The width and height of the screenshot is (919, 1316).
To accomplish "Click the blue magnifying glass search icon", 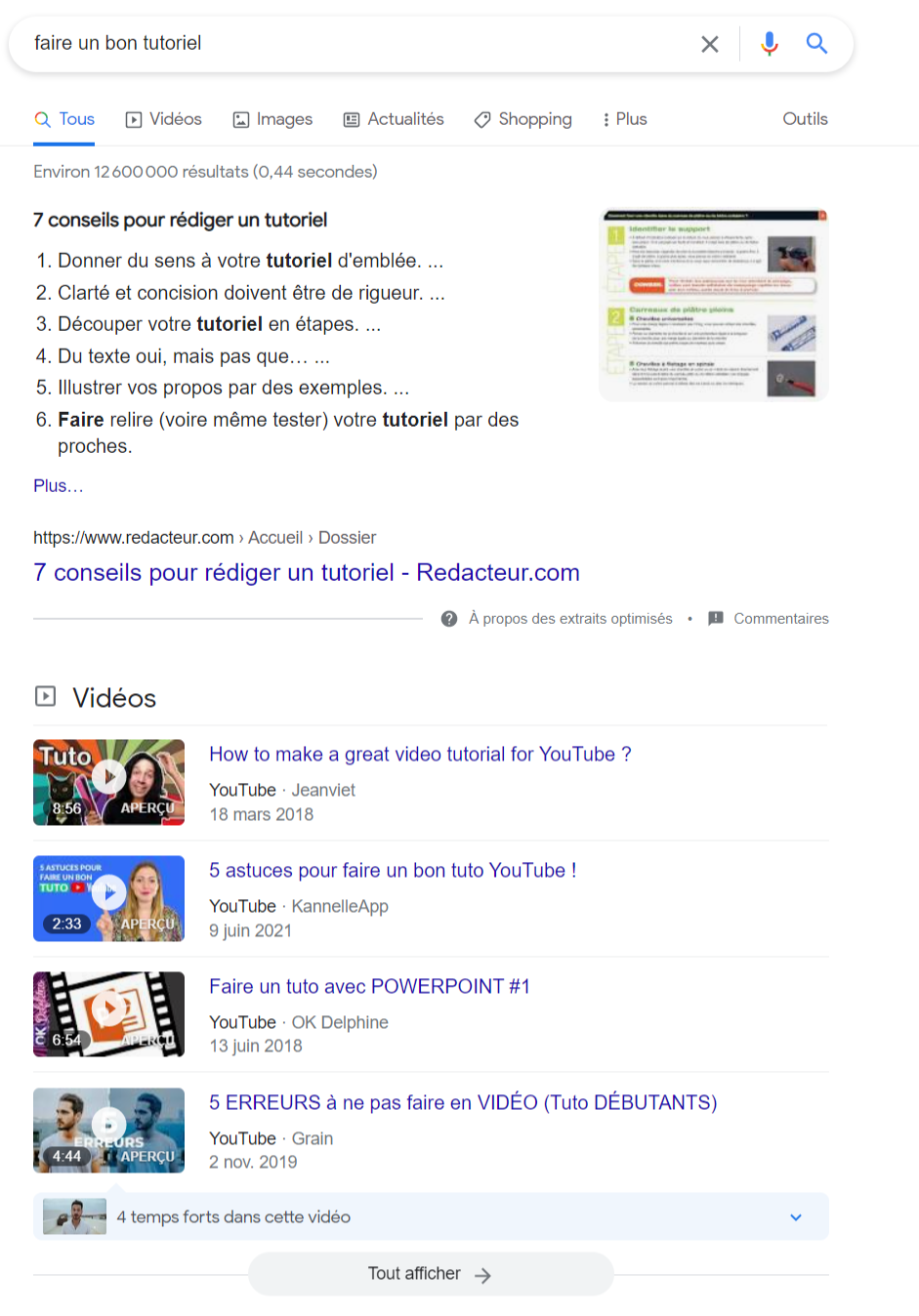I will (x=816, y=44).
